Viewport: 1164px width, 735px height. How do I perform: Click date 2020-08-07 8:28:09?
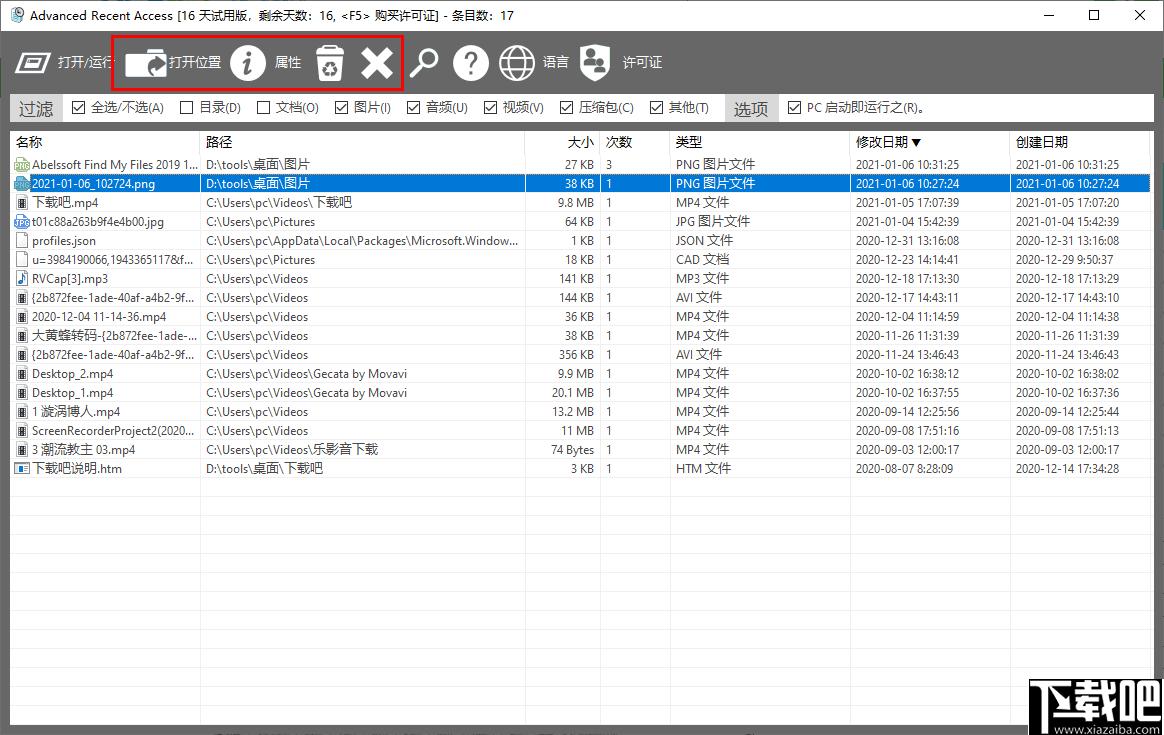pyautogui.click(x=904, y=468)
